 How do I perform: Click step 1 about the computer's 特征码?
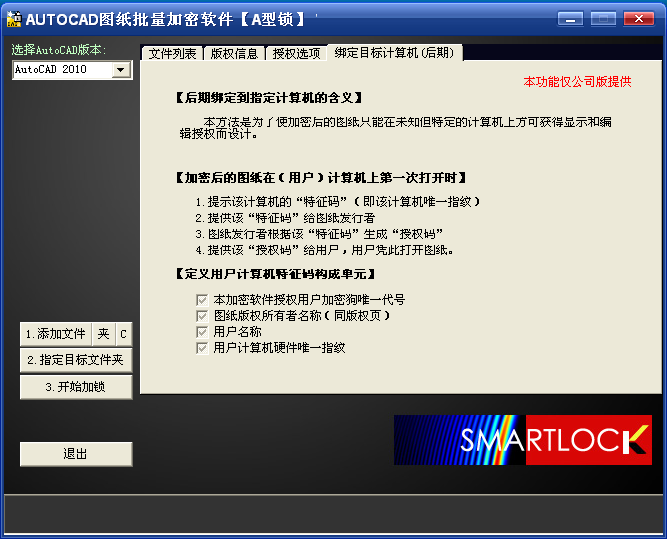tap(338, 202)
